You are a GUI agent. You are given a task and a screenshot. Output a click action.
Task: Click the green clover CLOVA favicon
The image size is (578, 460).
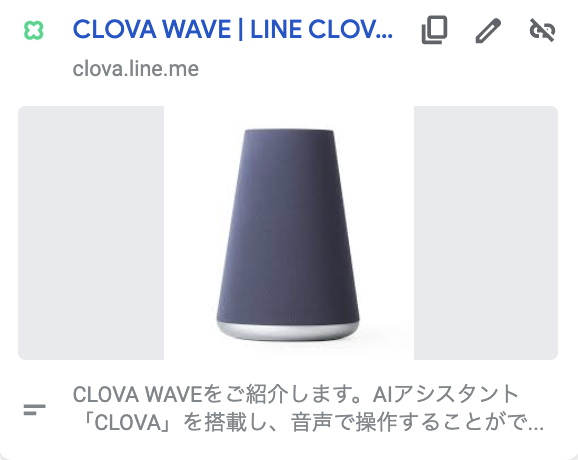34,30
